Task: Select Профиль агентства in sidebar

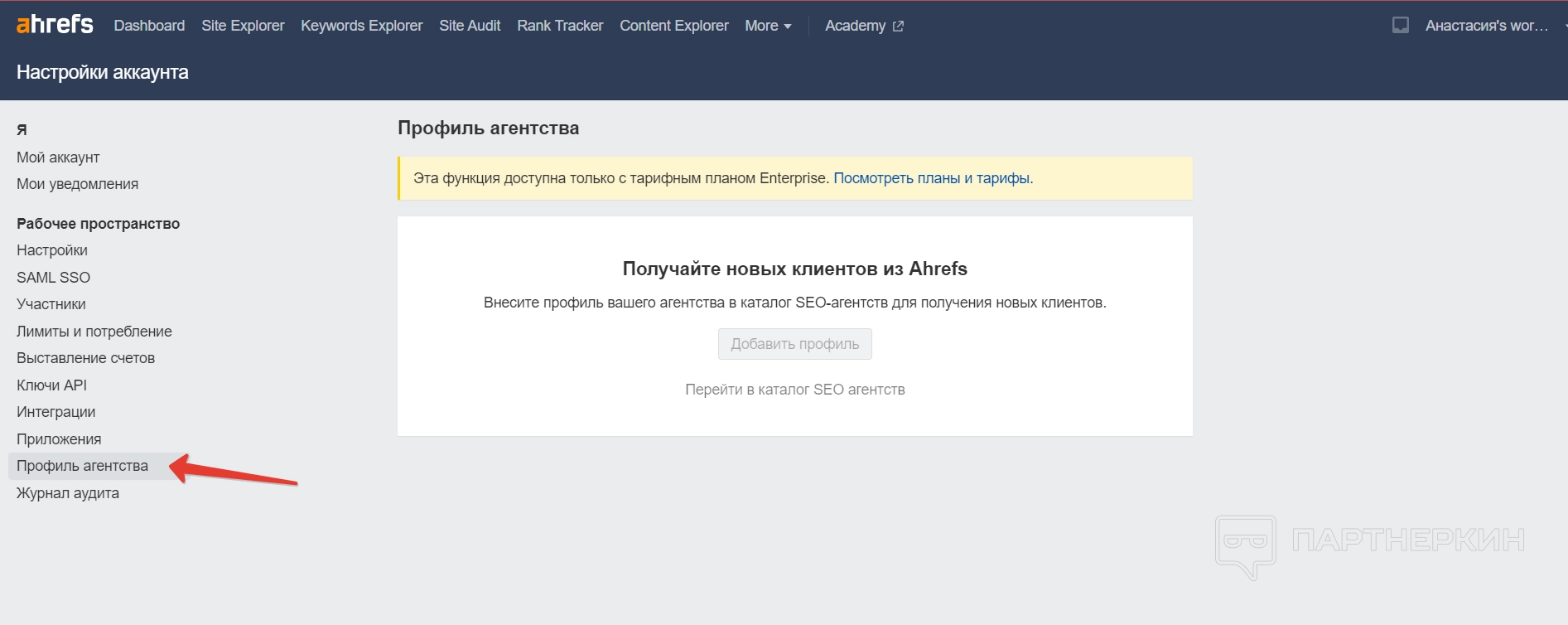Action: pos(82,466)
